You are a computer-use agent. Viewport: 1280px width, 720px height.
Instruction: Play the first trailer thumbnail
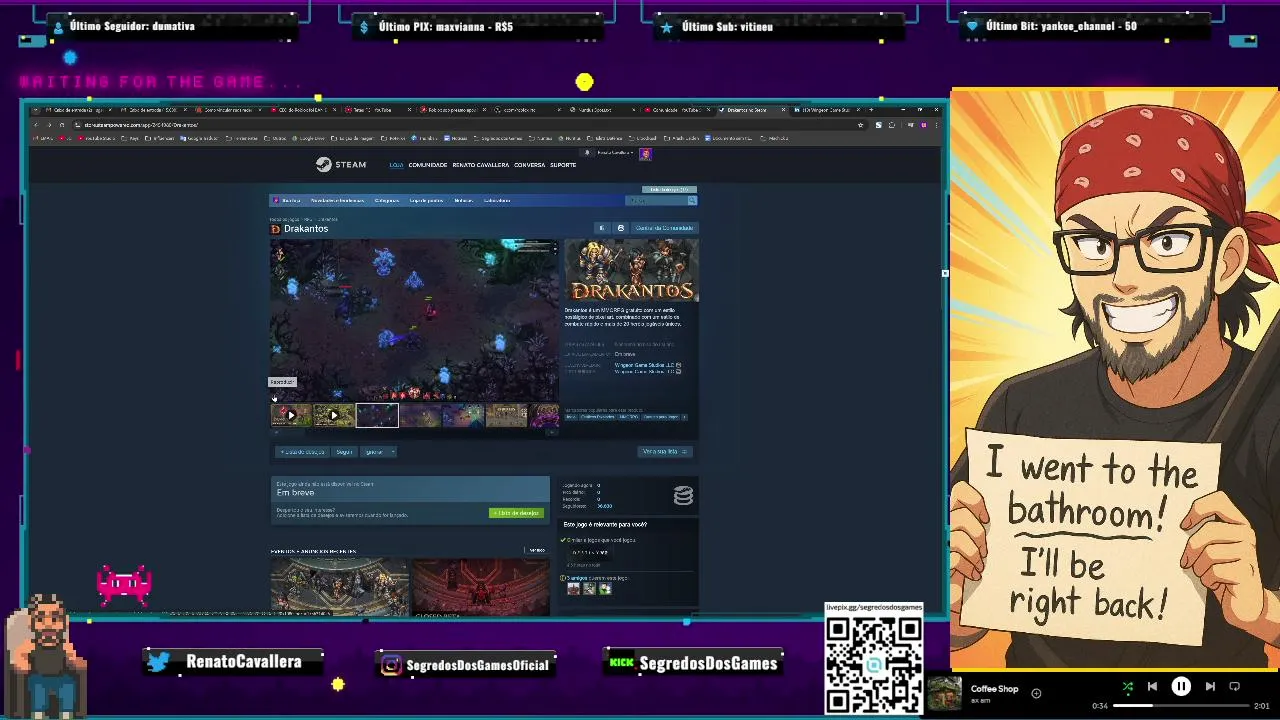[291, 415]
